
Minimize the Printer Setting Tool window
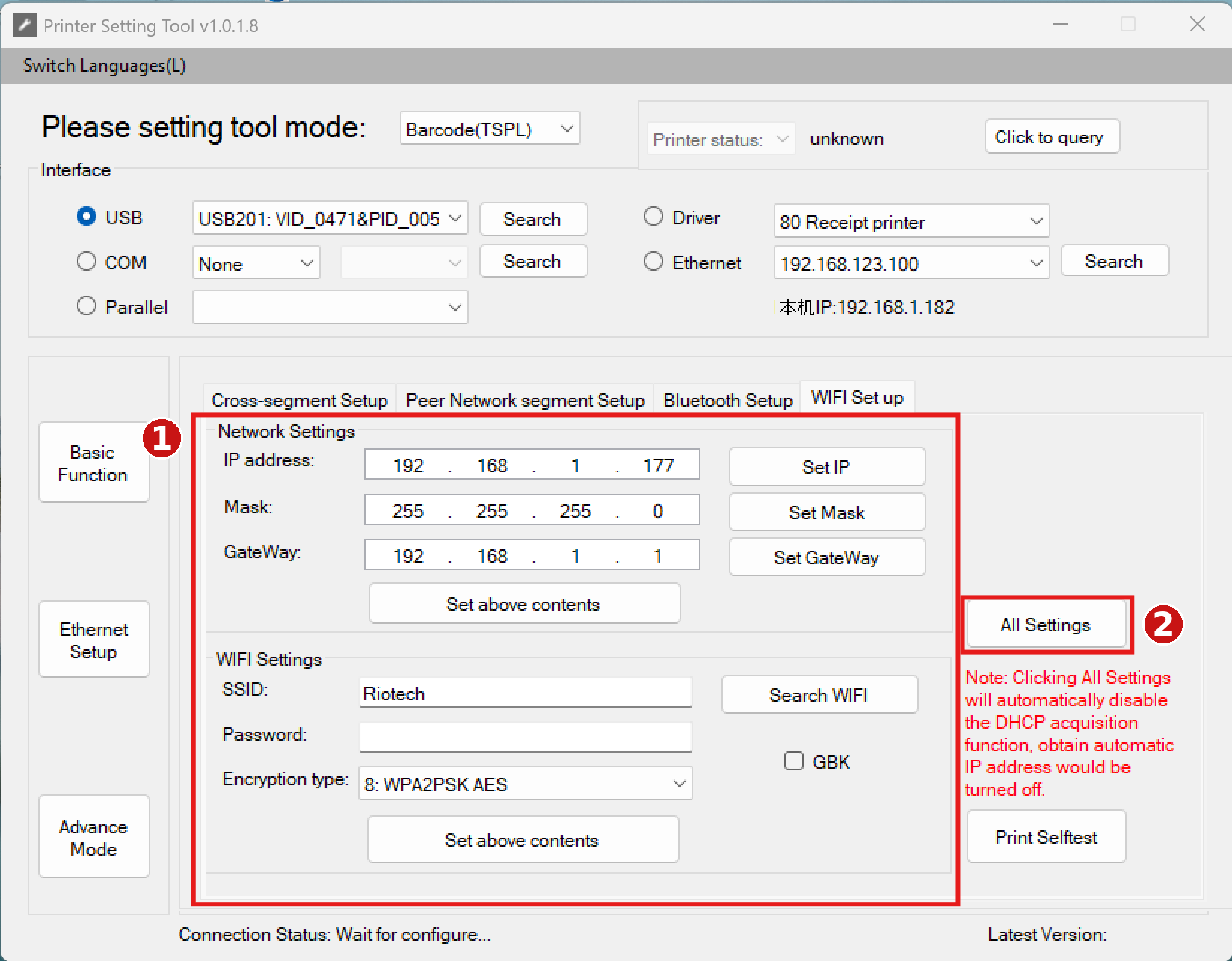point(1059,25)
